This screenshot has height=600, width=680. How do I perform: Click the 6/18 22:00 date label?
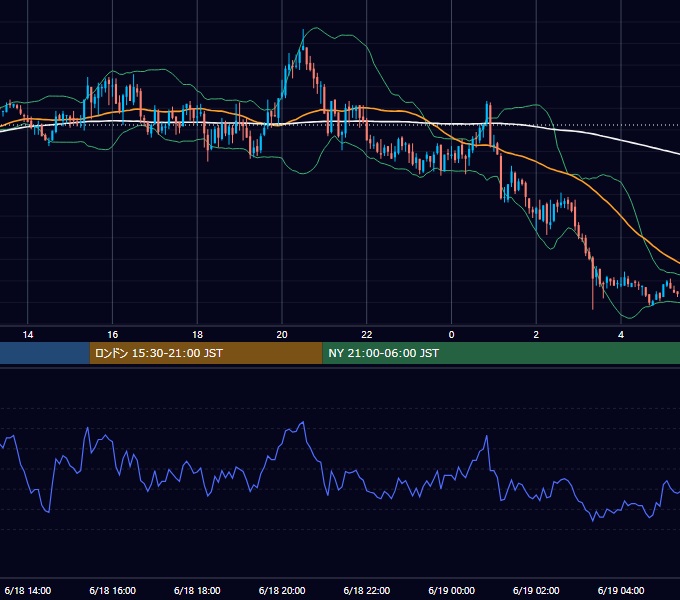(367, 590)
